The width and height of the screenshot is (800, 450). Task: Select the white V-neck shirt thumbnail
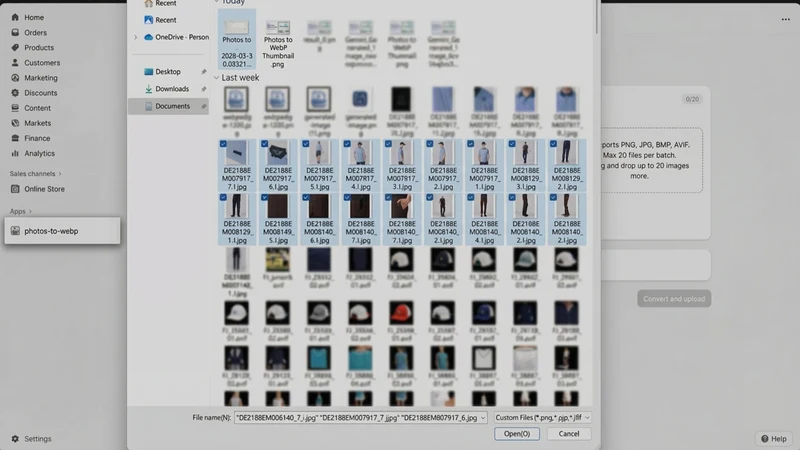pos(484,358)
